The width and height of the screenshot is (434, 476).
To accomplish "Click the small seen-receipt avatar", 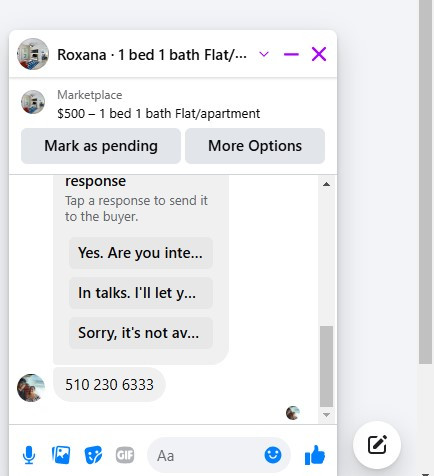I will coord(293,413).
